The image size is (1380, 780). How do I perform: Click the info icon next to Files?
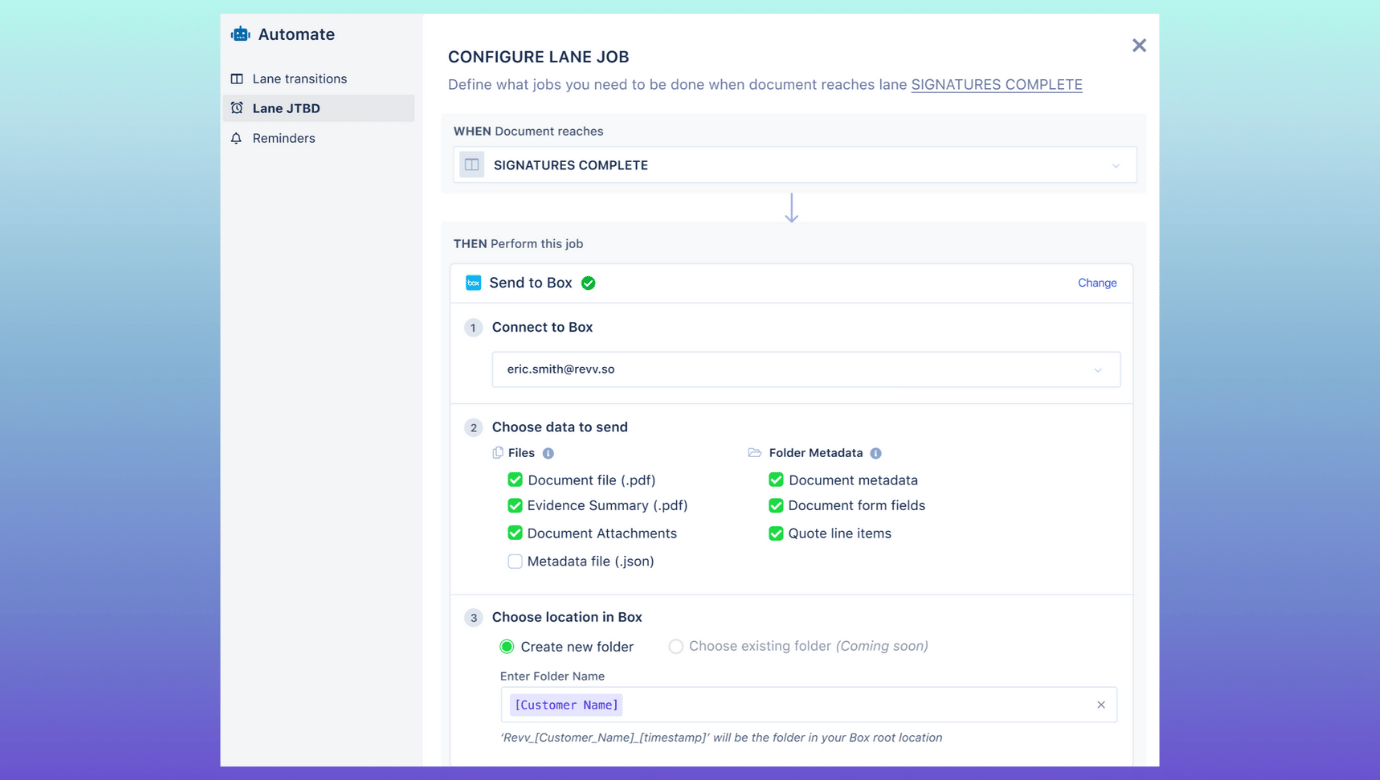click(548, 453)
